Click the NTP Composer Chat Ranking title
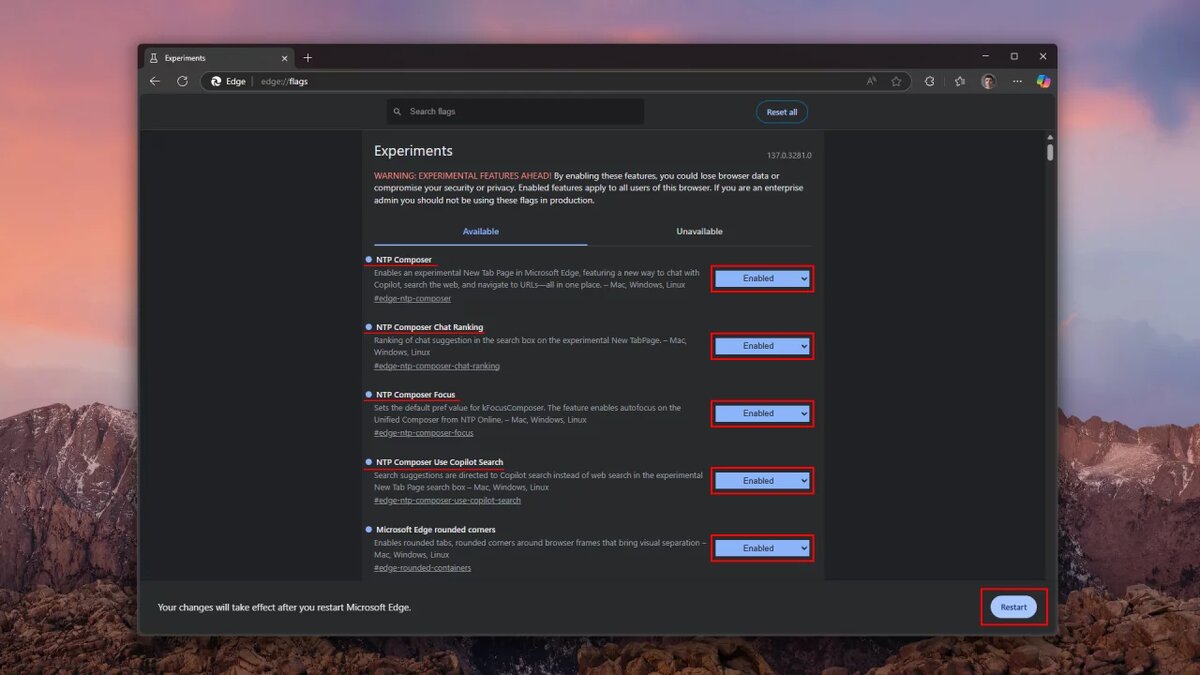The image size is (1200, 675). pyautogui.click(x=429, y=327)
